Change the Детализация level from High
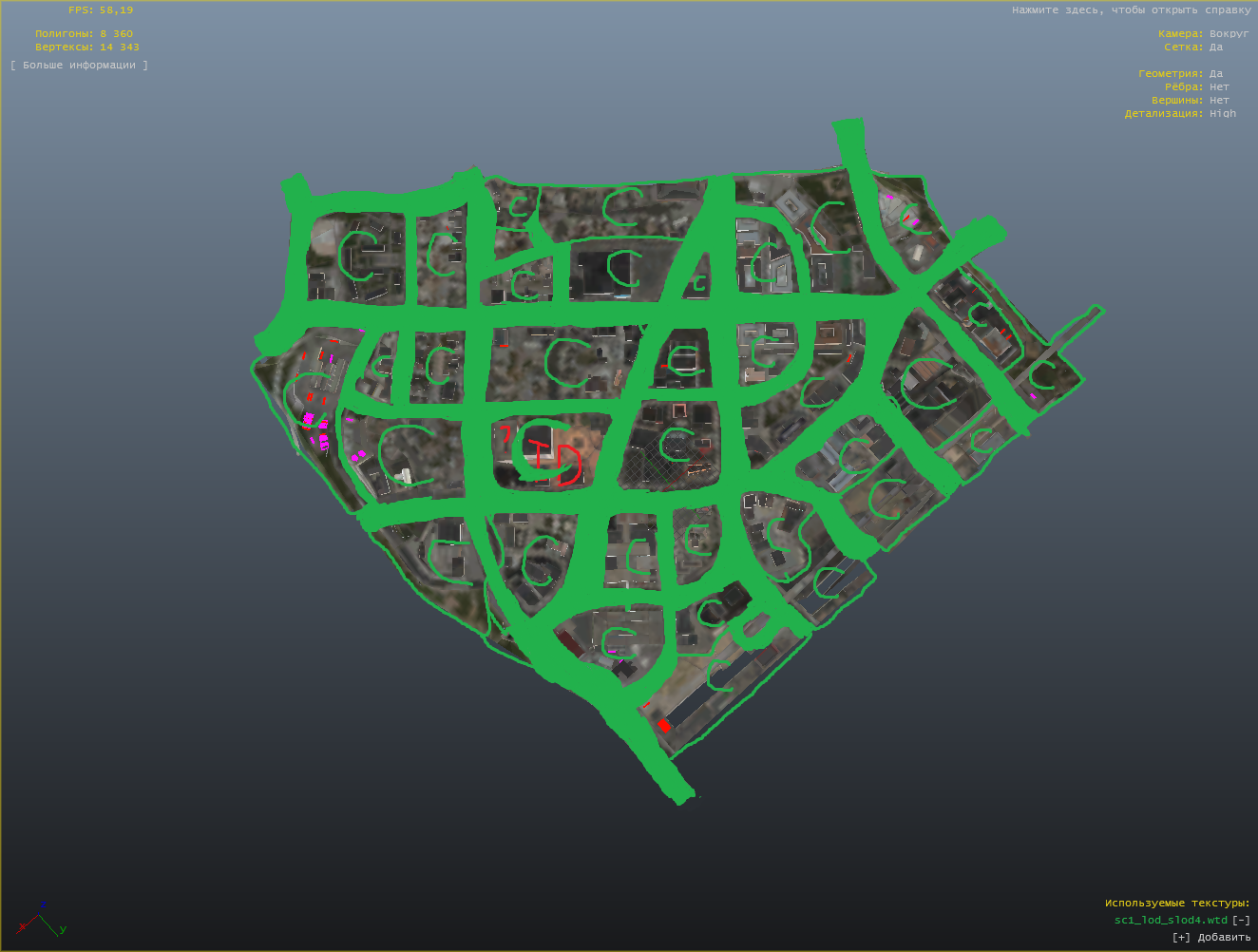Viewport: 1258px width, 952px height. point(1223,113)
